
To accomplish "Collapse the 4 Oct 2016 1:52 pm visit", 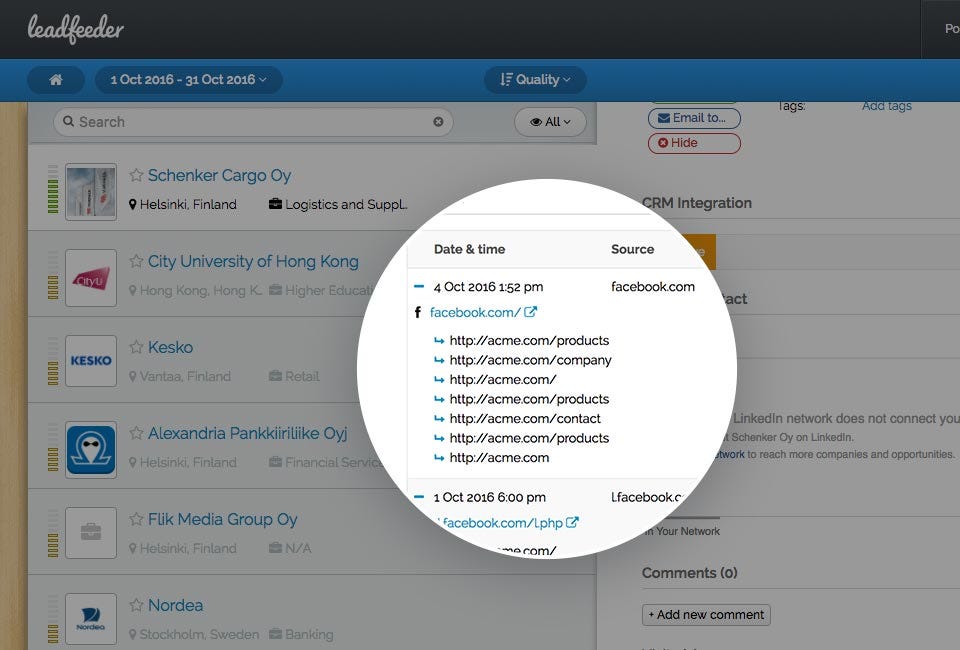I will pos(419,286).
